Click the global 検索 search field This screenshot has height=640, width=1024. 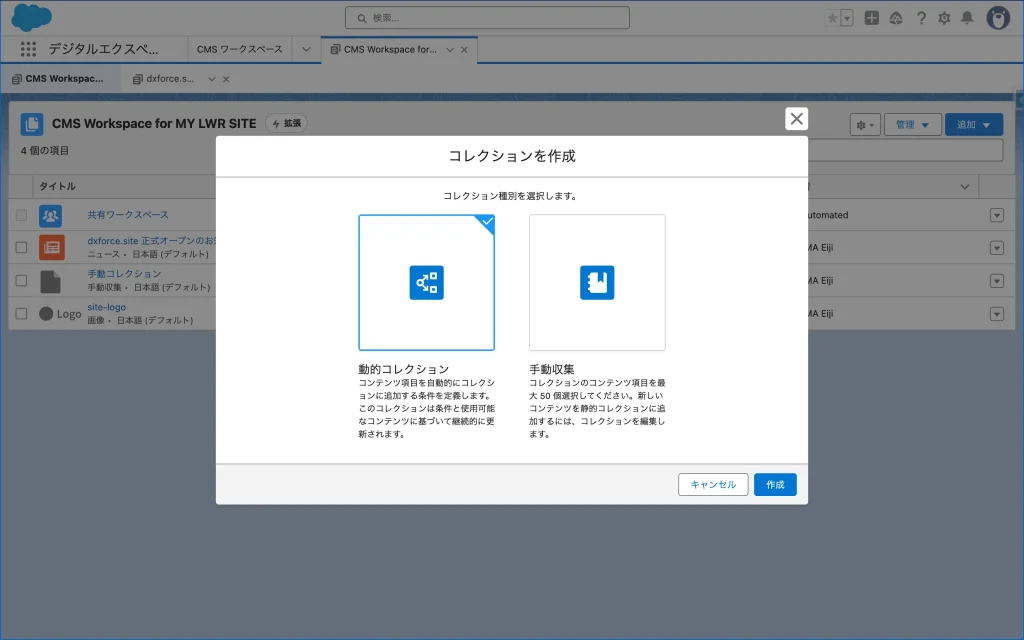487,18
